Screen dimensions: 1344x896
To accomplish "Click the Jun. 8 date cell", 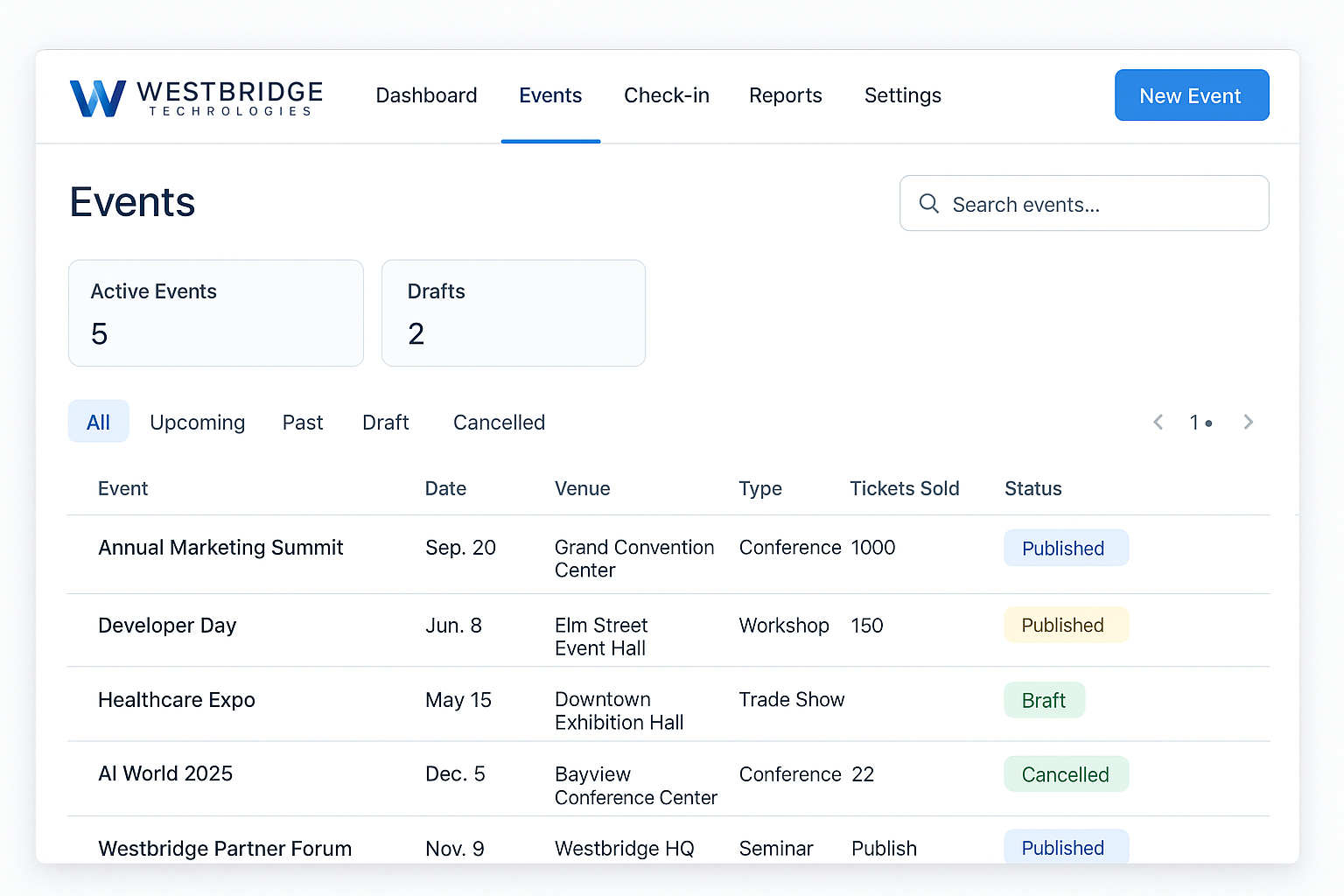I will point(453,626).
